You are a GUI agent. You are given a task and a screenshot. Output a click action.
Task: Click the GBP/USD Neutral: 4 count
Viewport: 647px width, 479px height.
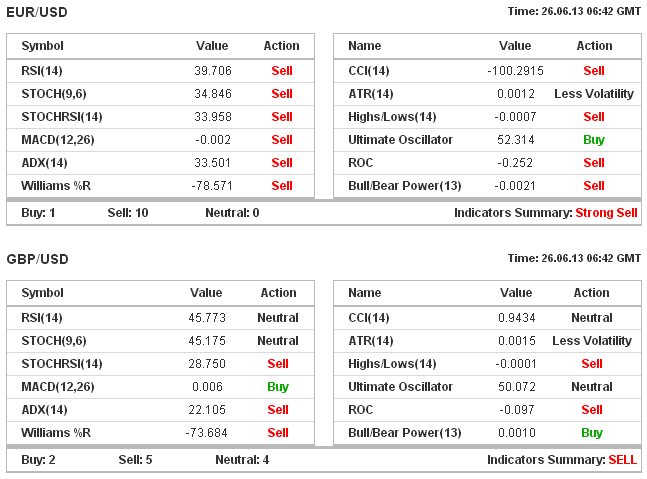point(242,460)
